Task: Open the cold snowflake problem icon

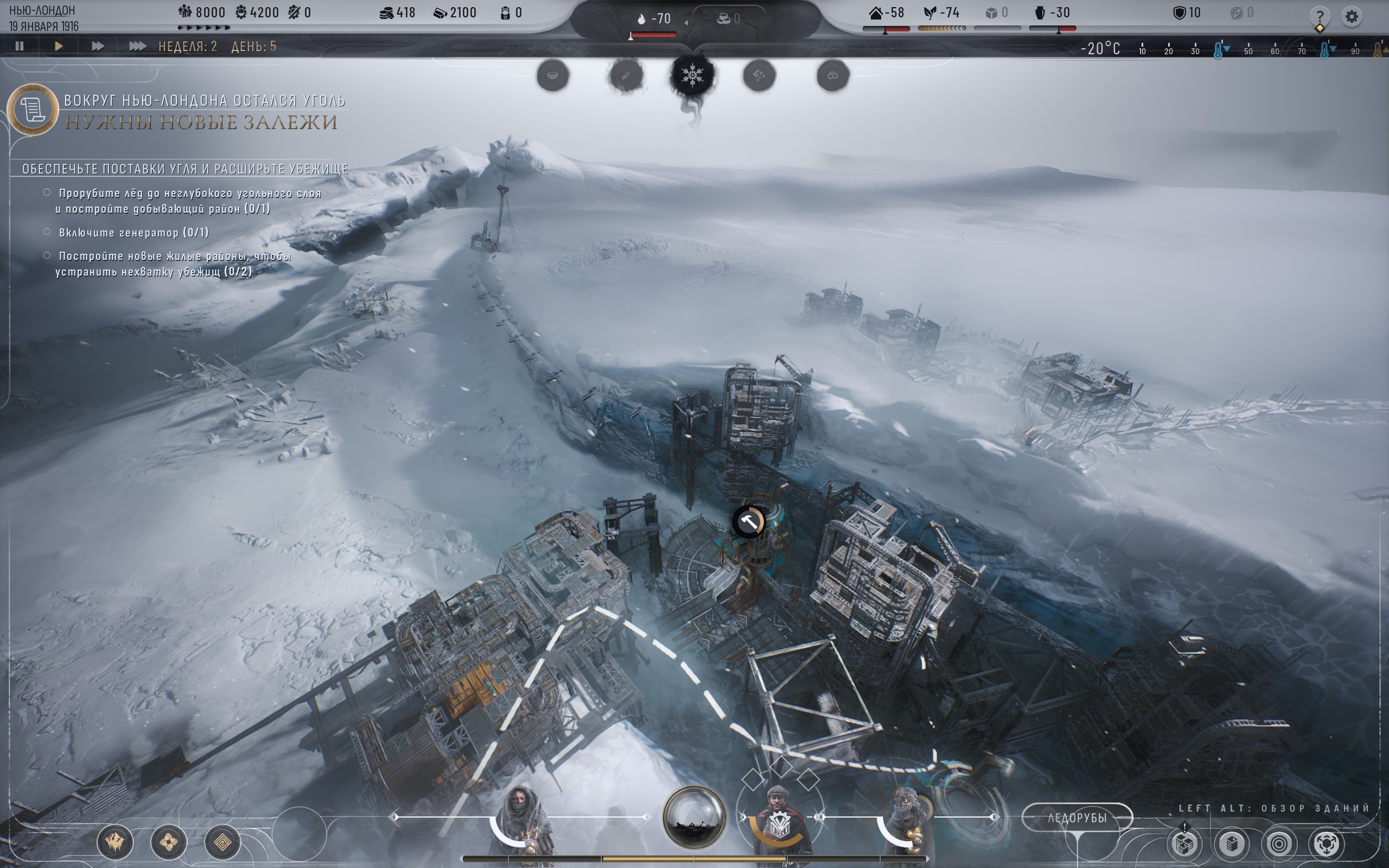Action: click(692, 75)
